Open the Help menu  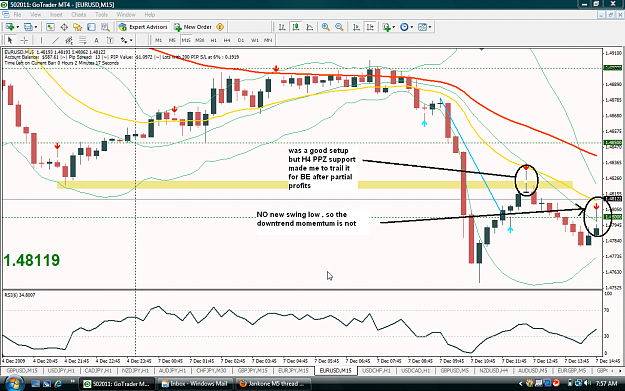(149, 14)
